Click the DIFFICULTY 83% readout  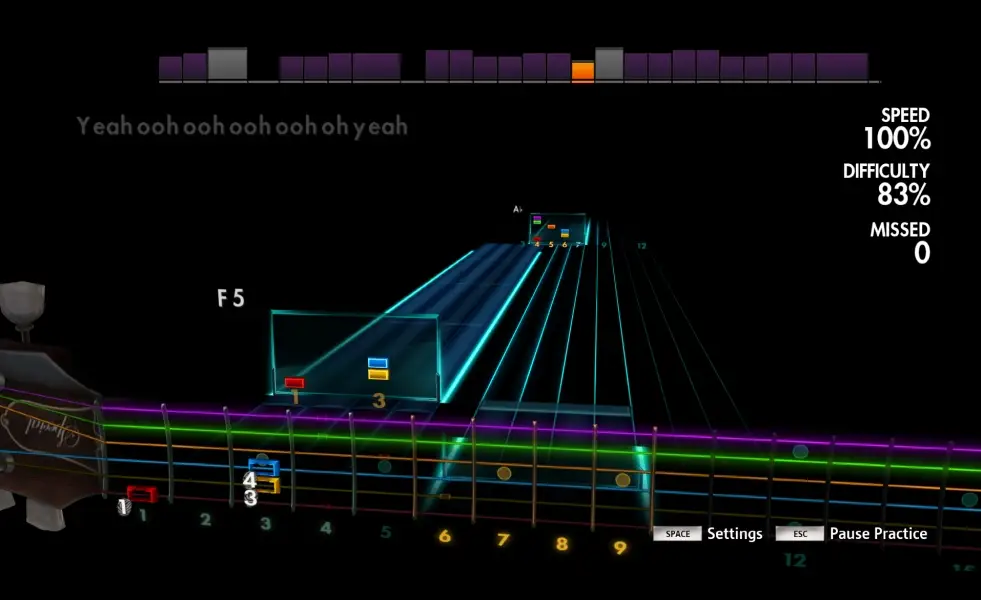point(886,185)
